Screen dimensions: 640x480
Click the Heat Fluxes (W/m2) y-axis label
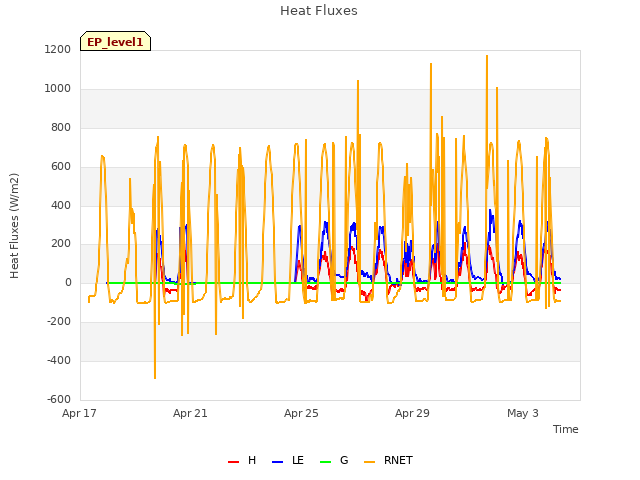(14, 226)
